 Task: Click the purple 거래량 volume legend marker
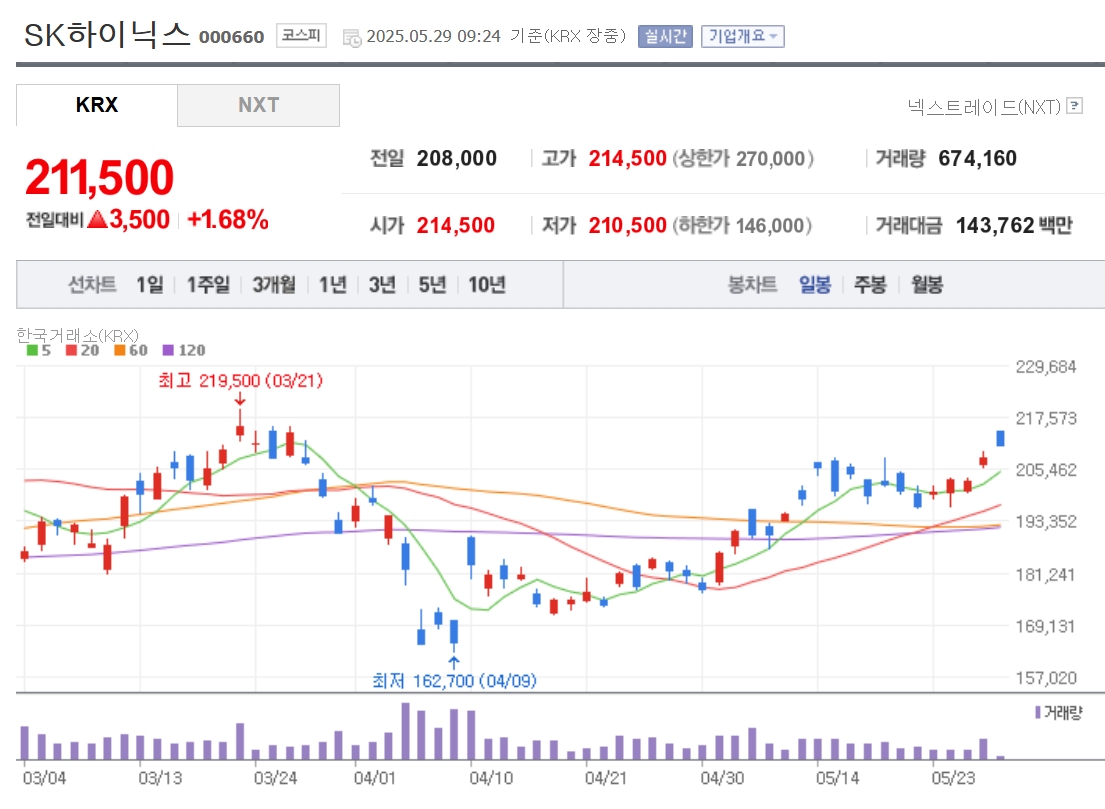[x=1037, y=712]
